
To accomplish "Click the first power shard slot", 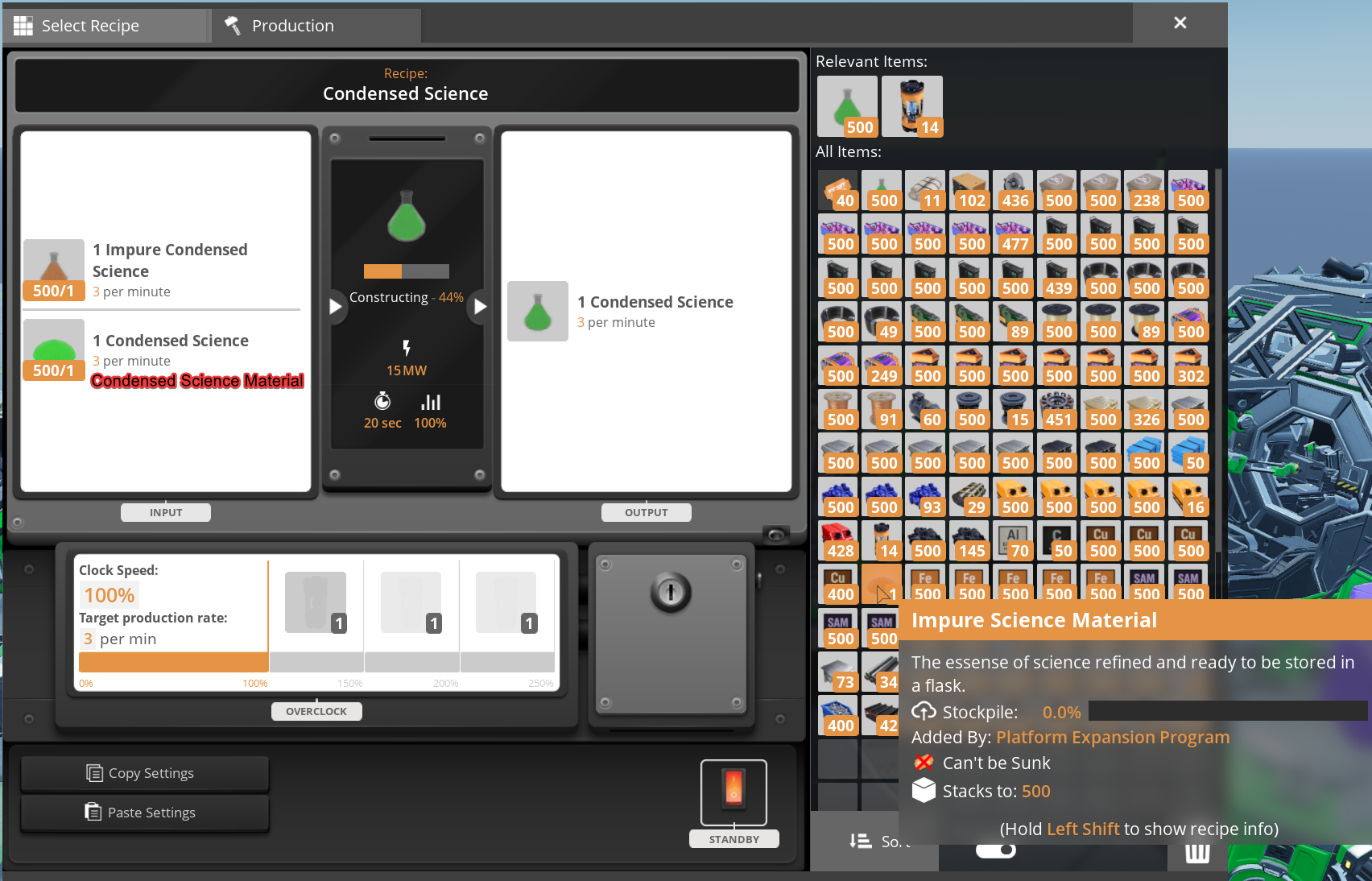I will point(316,602).
